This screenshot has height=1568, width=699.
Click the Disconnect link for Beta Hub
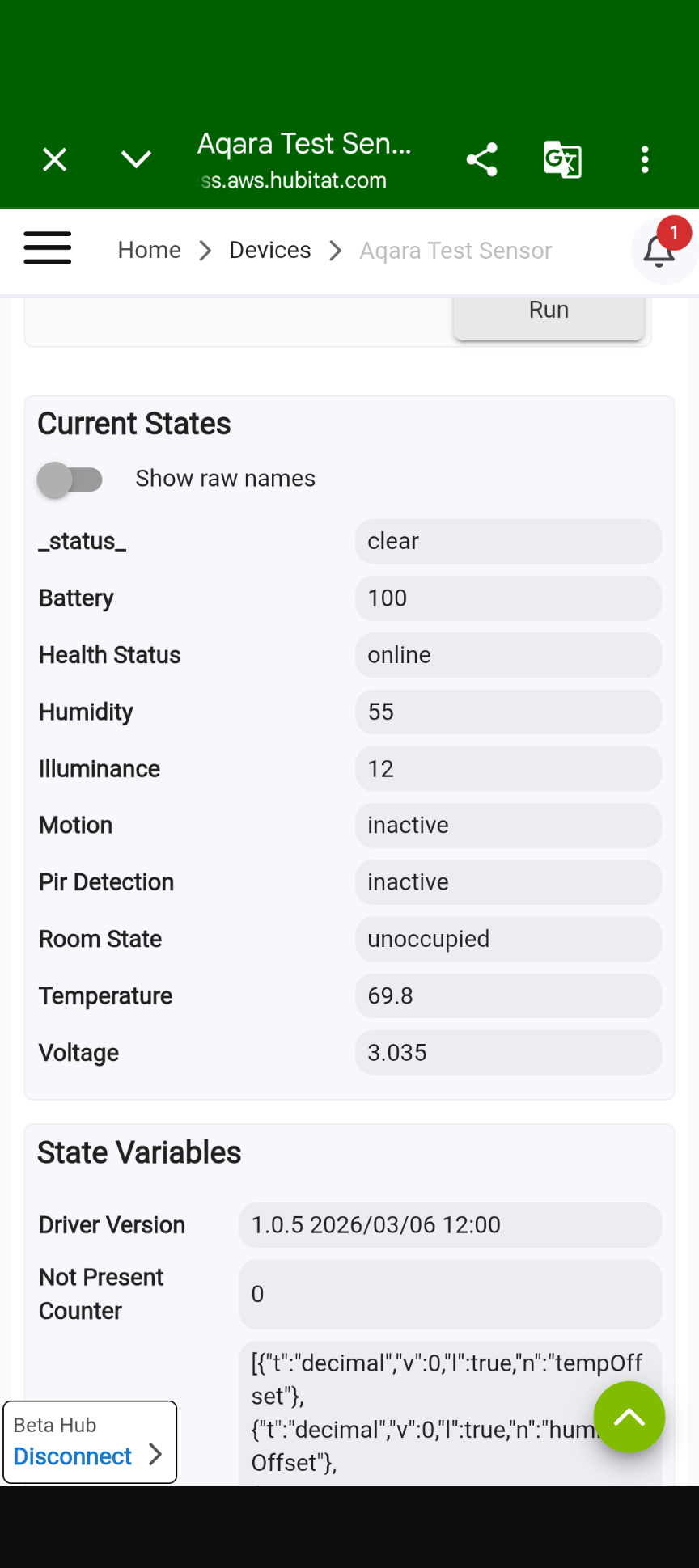click(x=73, y=1456)
